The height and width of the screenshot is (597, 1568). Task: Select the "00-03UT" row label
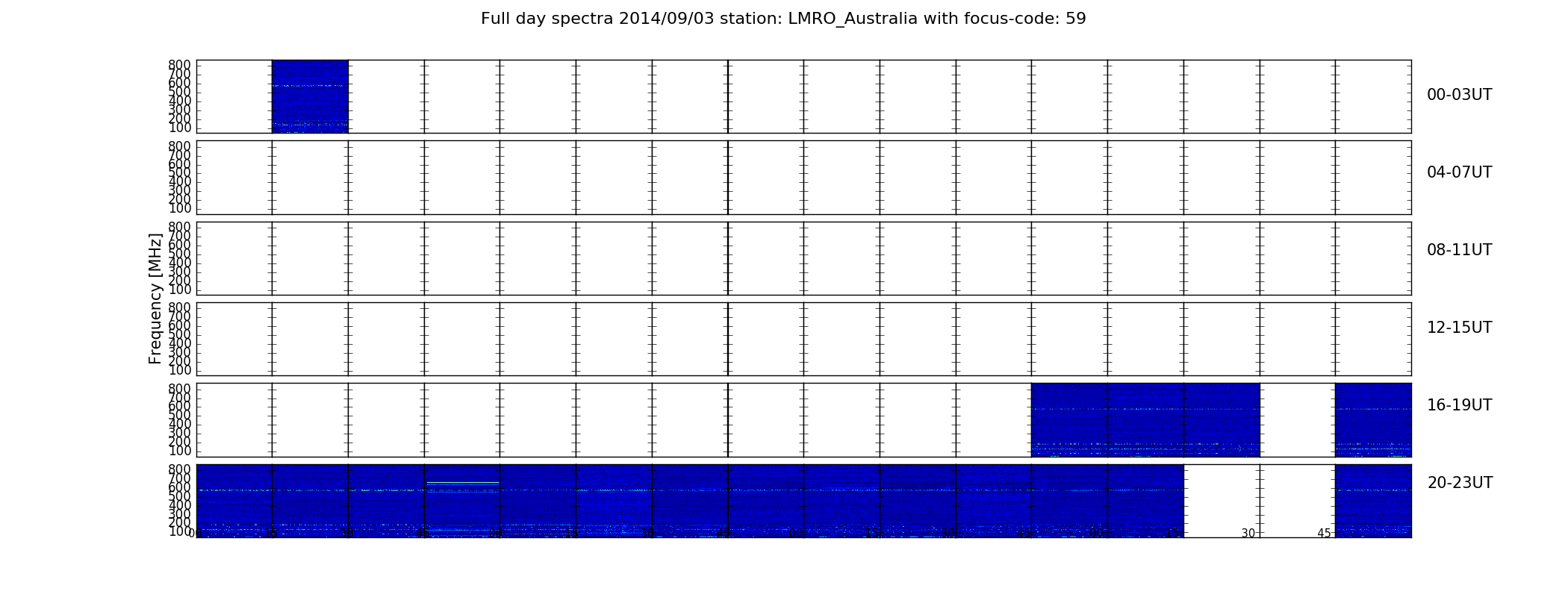coord(1459,95)
